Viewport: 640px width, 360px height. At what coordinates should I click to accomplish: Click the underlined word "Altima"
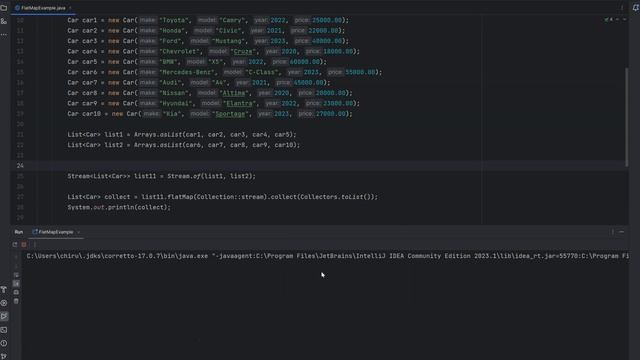[234, 93]
